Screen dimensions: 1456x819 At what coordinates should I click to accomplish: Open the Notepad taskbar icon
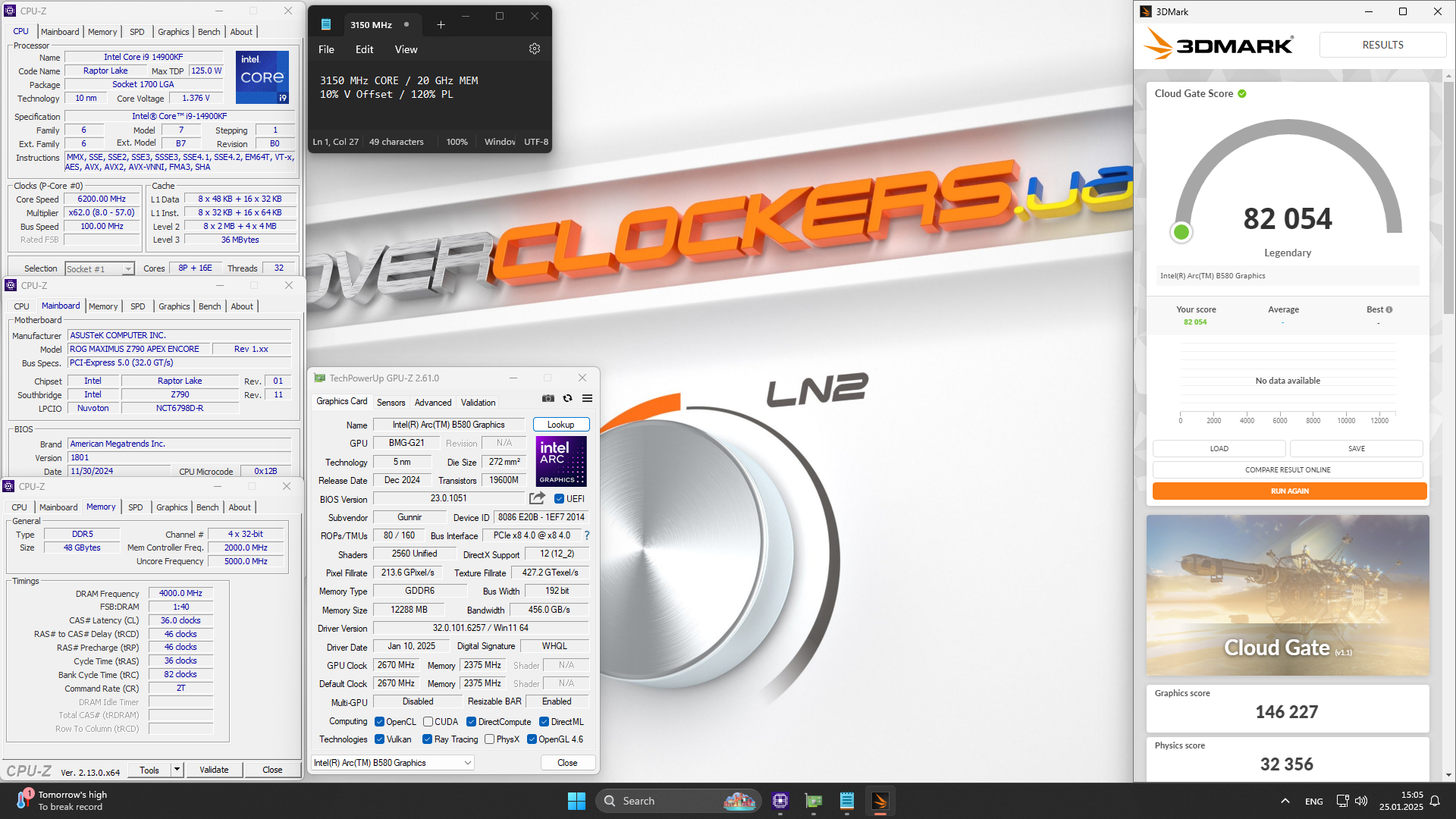(847, 801)
